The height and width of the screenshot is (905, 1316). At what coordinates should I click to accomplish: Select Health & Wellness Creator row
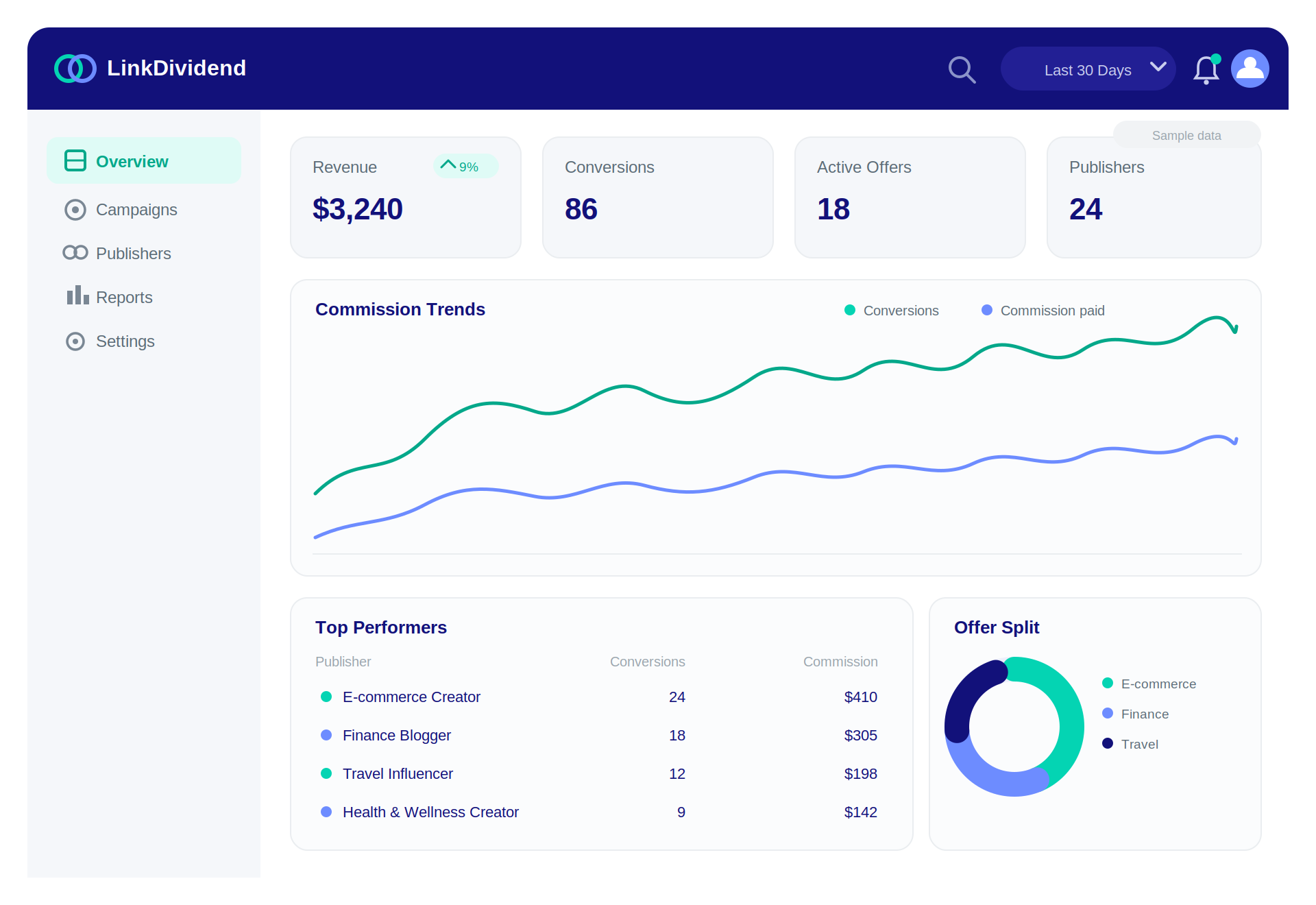click(599, 812)
